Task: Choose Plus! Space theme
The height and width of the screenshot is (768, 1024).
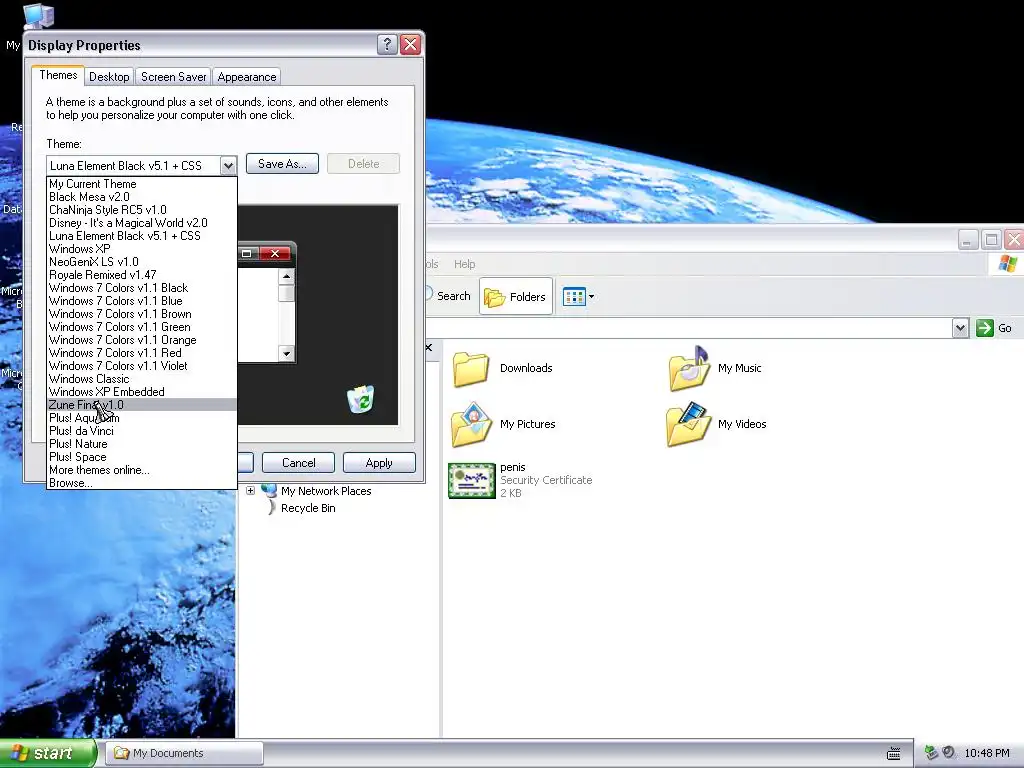Action: click(142, 458)
